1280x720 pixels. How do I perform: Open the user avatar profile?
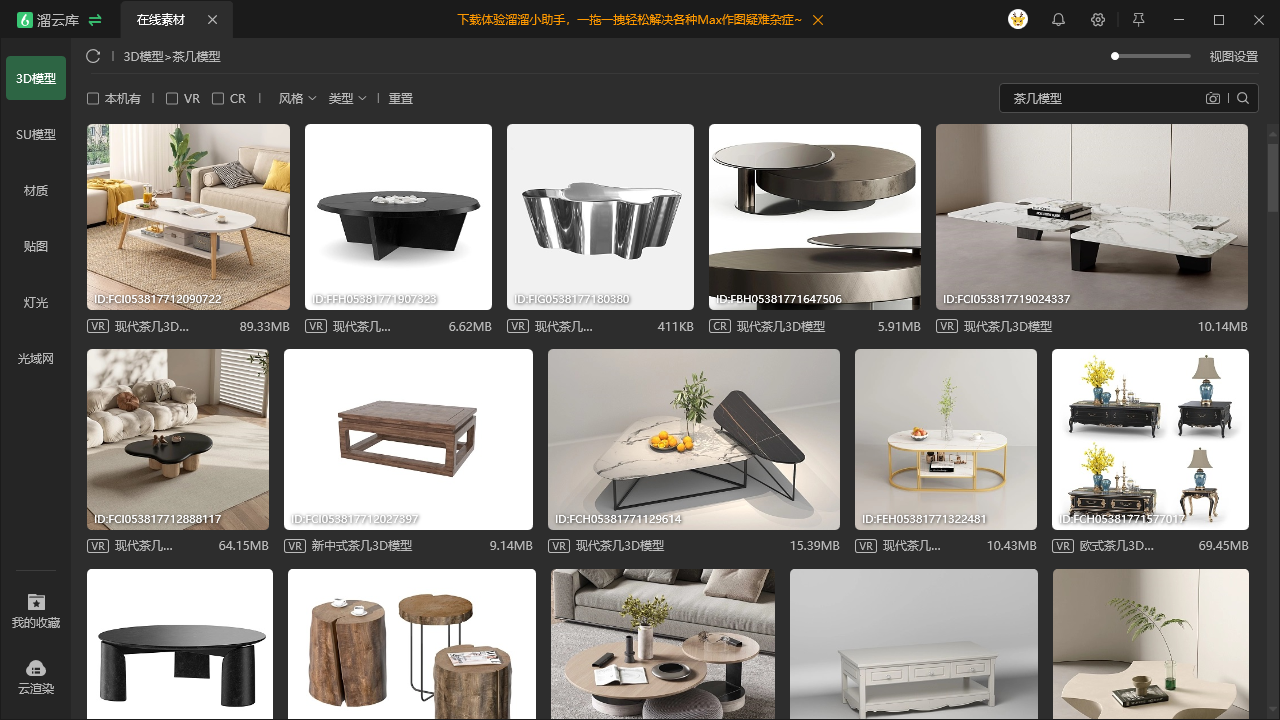1018,20
